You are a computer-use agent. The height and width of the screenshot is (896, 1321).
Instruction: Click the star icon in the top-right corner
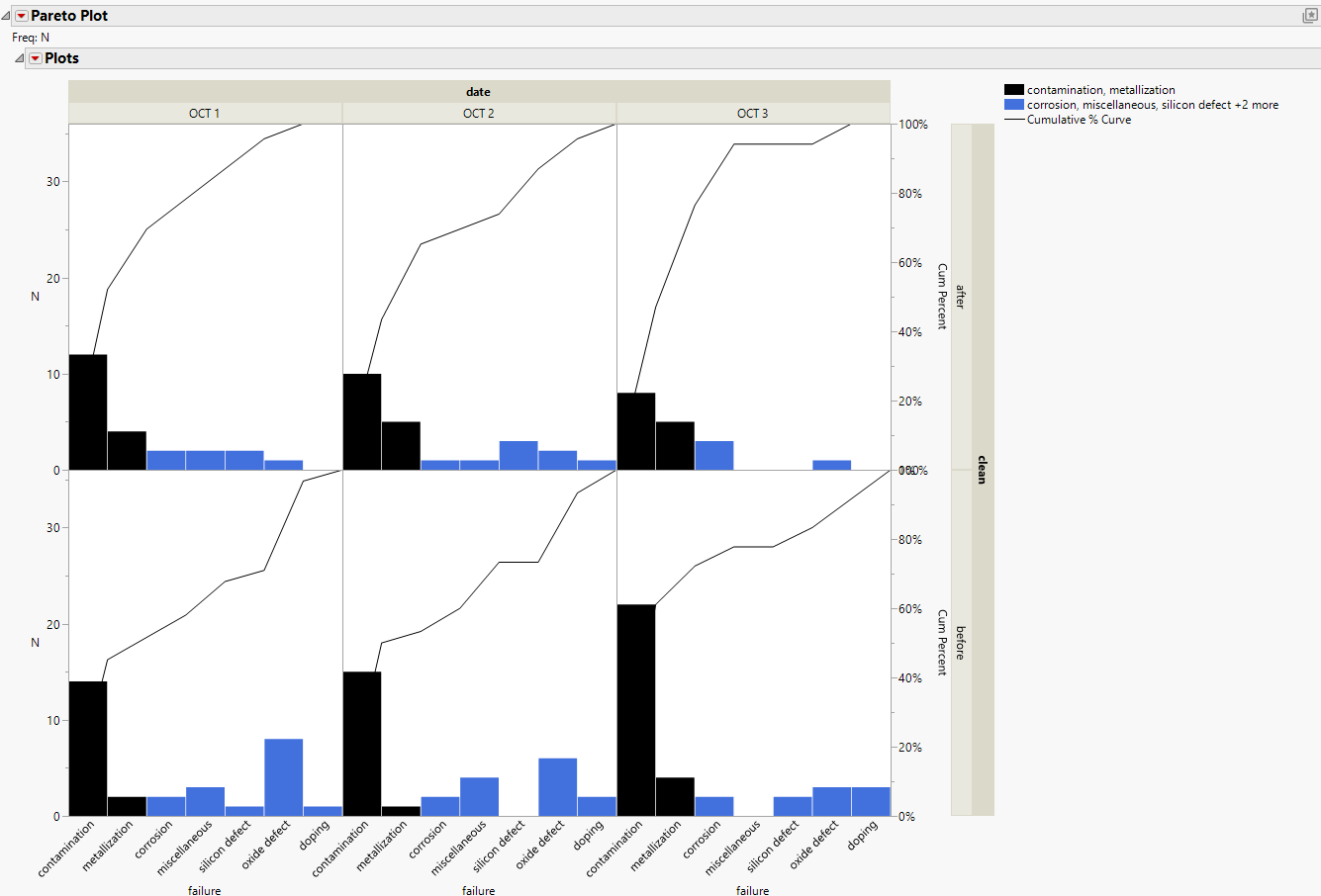(1308, 15)
